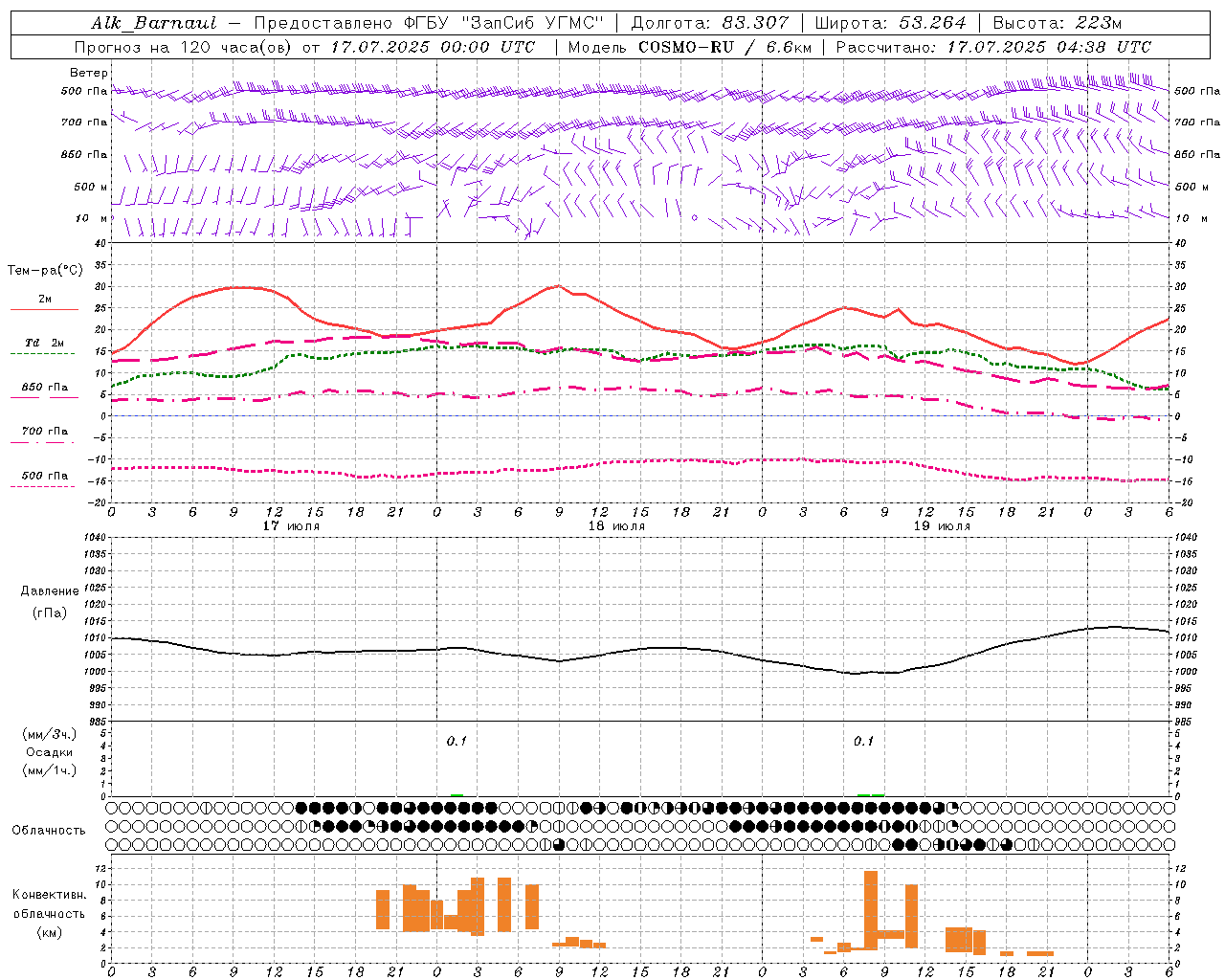Viewport: 1225px width, 980px height.
Task: Click the 500 м wind level label at left
Action: tap(91, 188)
